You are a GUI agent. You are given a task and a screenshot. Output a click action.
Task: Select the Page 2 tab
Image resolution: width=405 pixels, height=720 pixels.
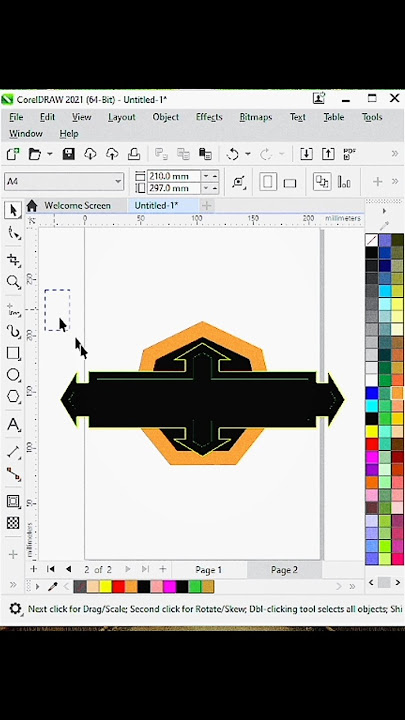point(284,570)
